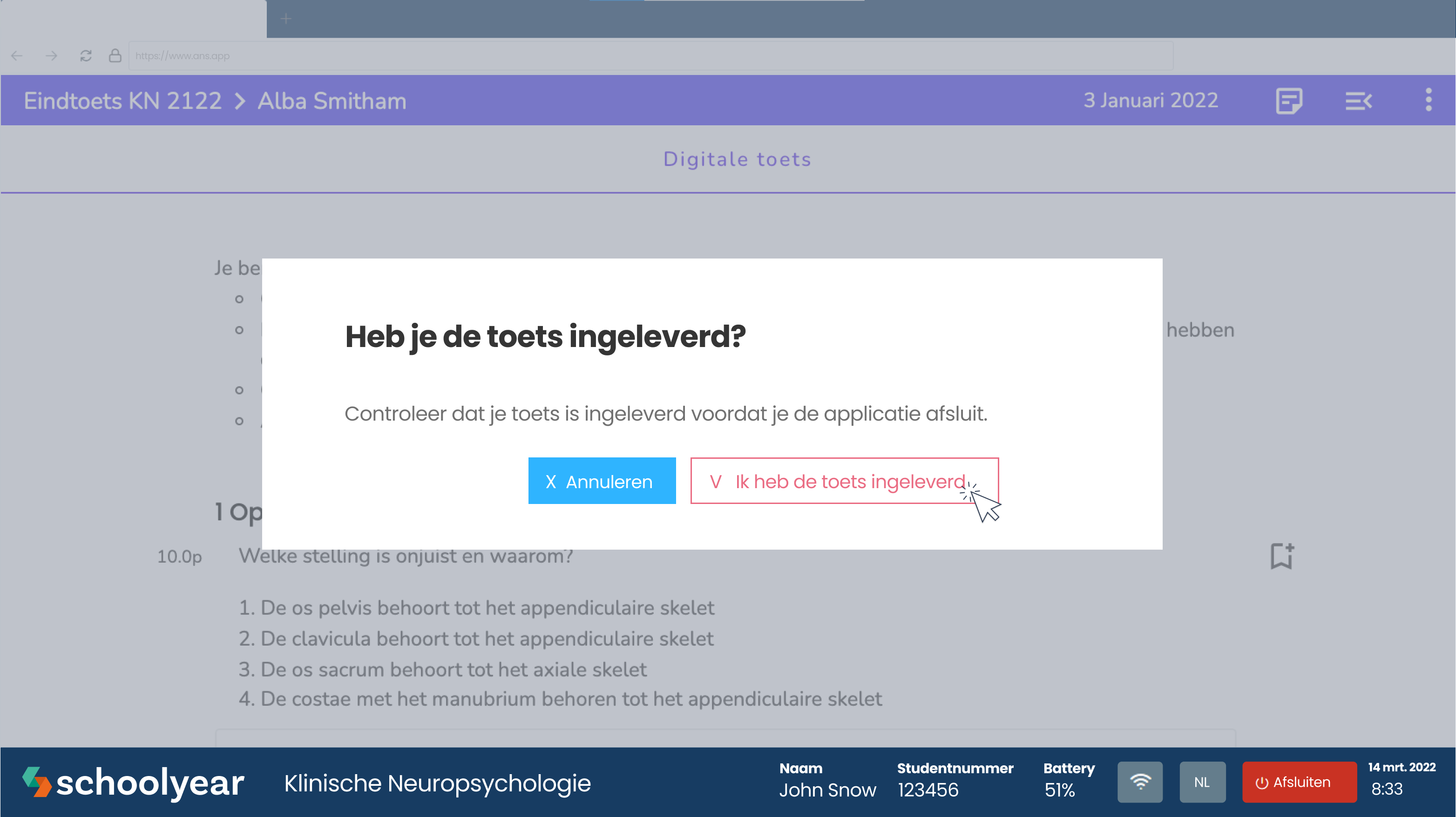
Task: Click the browser forward arrow
Action: (51, 55)
